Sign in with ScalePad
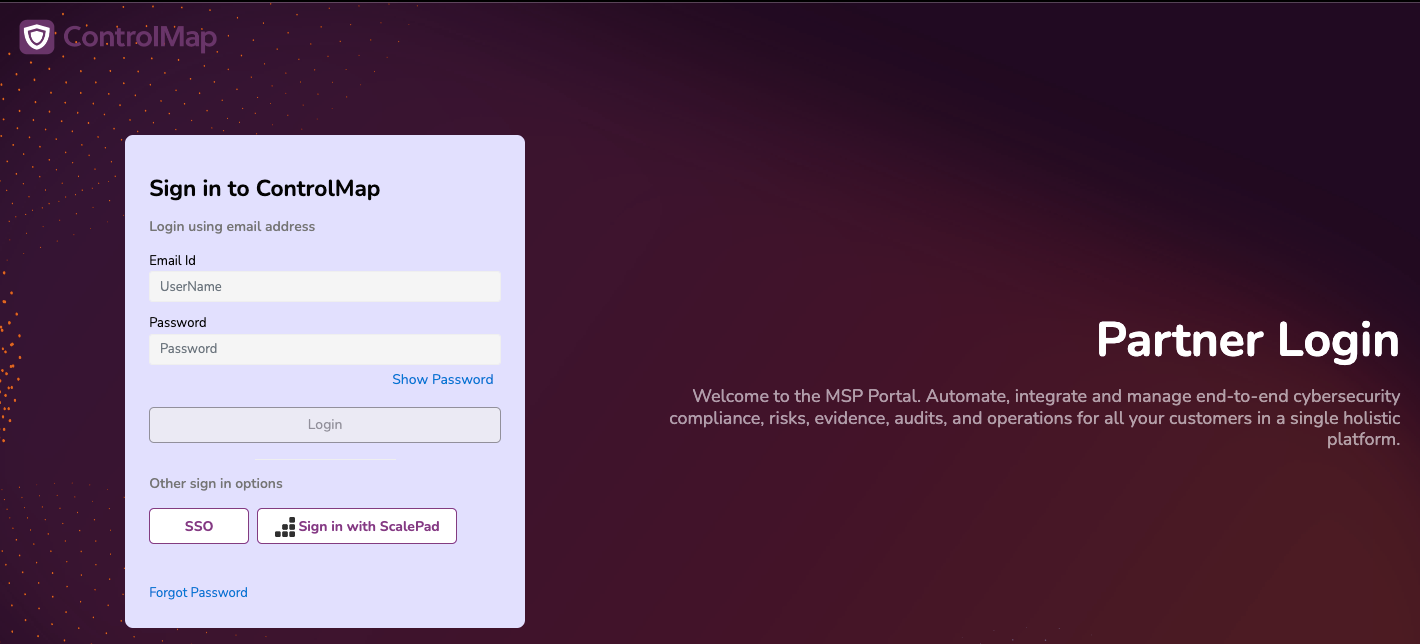The width and height of the screenshot is (1420, 644). (357, 526)
